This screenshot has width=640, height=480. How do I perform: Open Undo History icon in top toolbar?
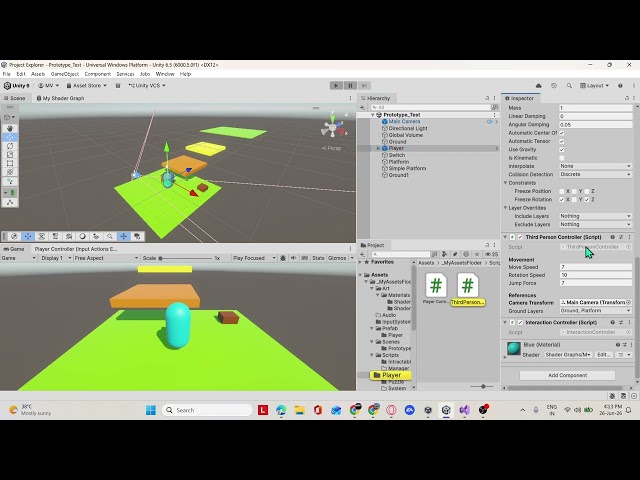pyautogui.click(x=554, y=86)
